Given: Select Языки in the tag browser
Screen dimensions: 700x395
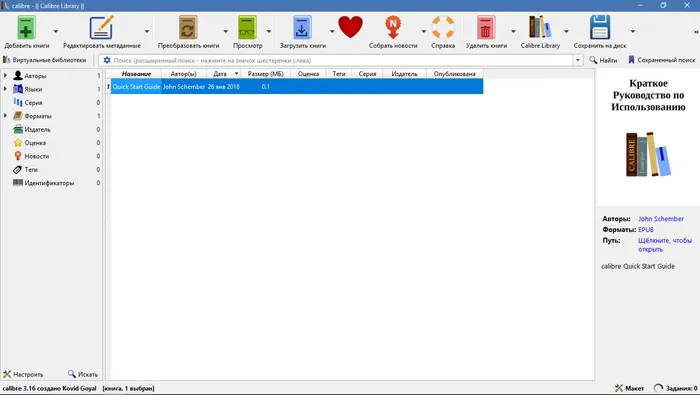Looking at the screenshot, I should pyautogui.click(x=33, y=89).
